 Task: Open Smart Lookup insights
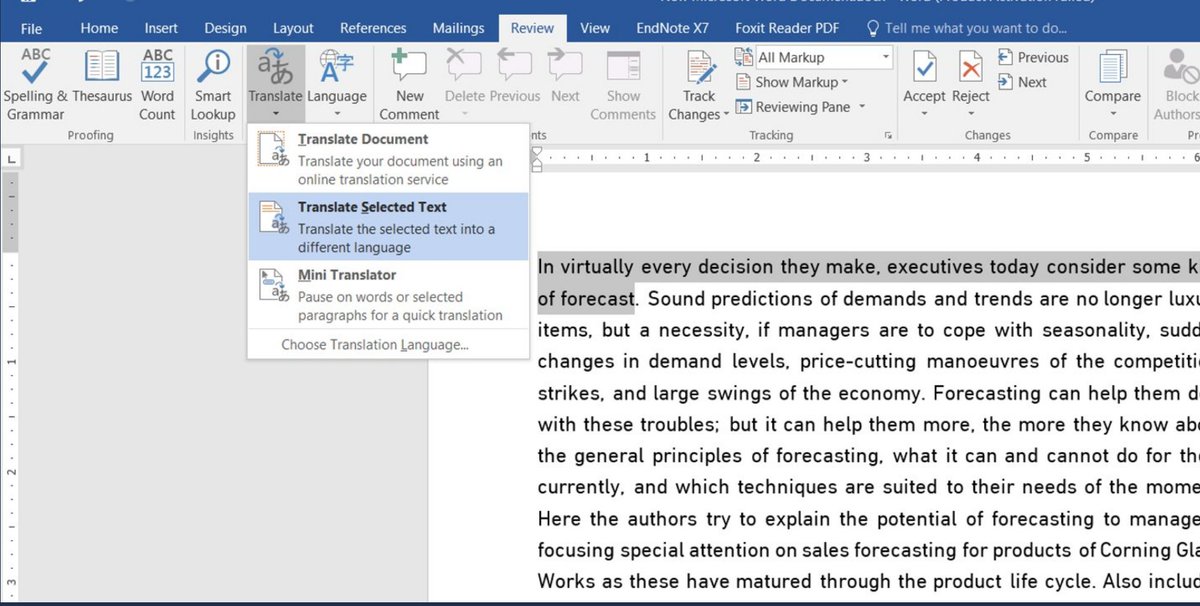point(213,84)
